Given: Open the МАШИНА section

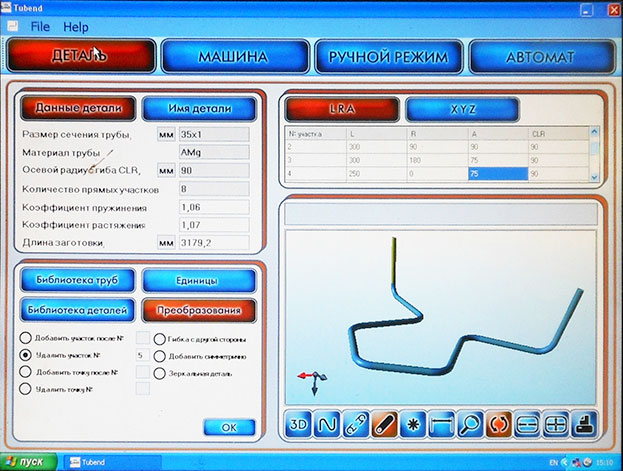Looking at the screenshot, I should pyautogui.click(x=235, y=56).
